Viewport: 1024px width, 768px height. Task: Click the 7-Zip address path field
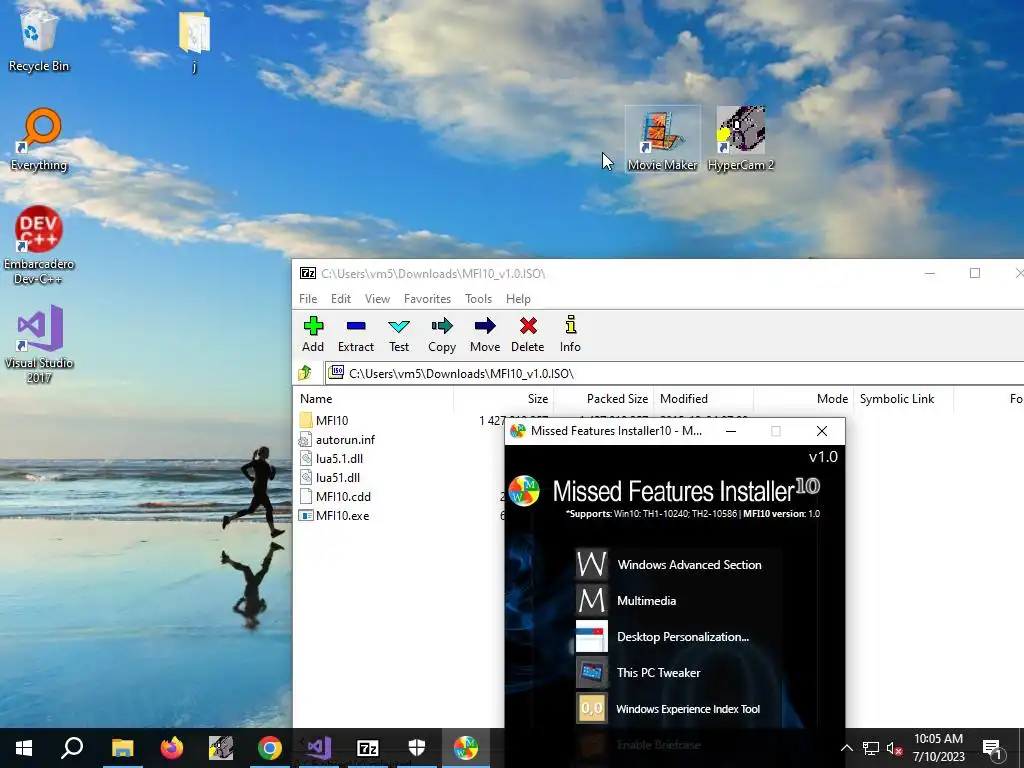click(x=675, y=374)
